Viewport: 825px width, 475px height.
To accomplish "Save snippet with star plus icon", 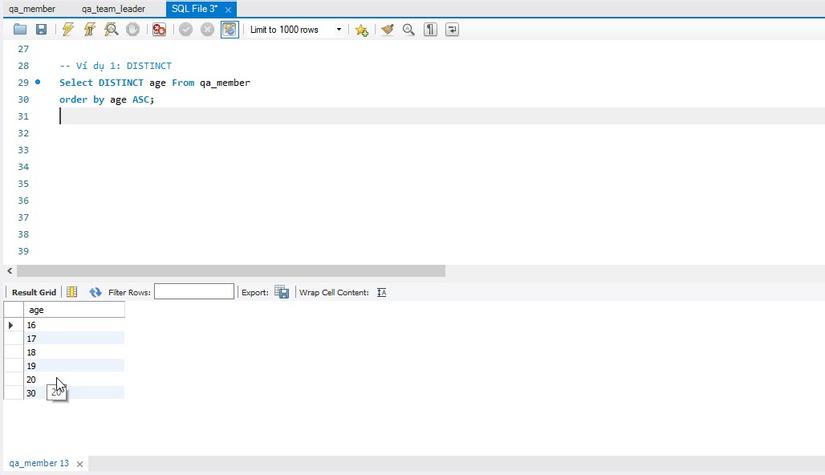I will [x=361, y=30].
